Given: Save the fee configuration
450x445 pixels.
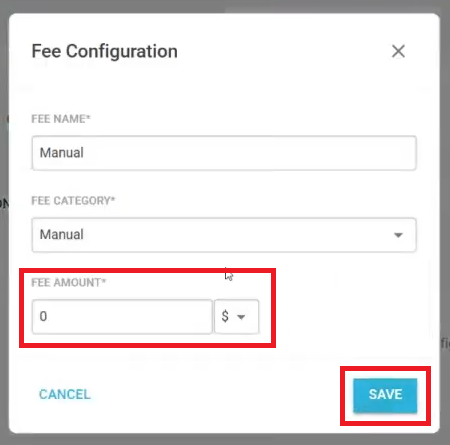Looking at the screenshot, I should 385,395.
